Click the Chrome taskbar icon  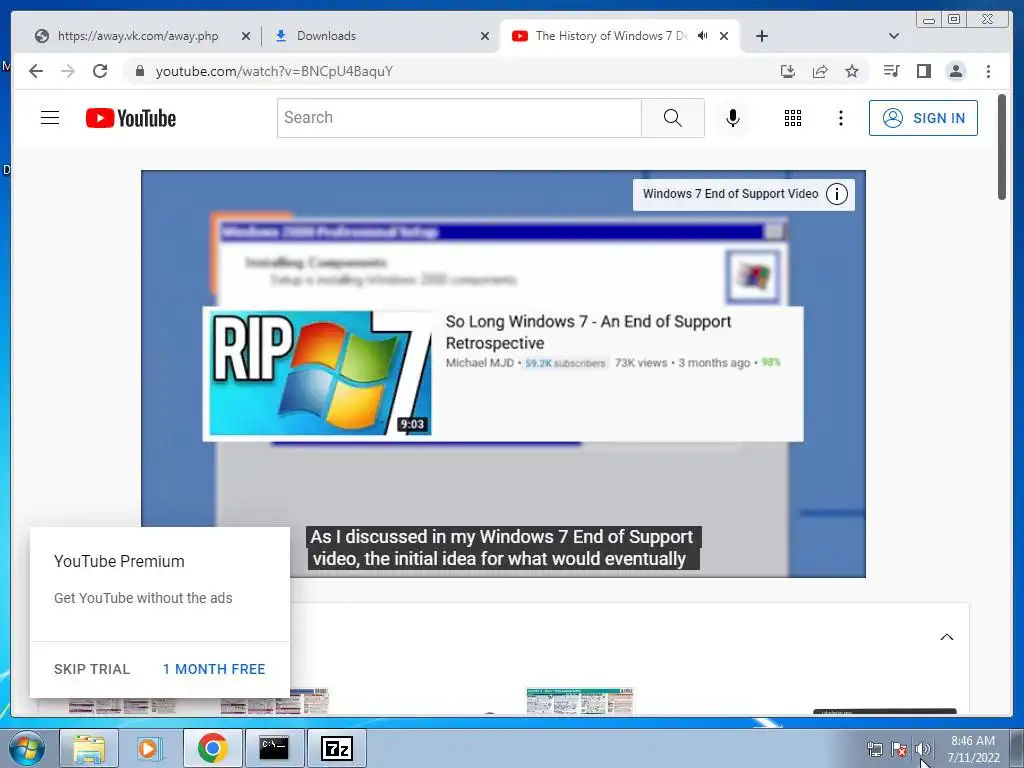pyautogui.click(x=212, y=748)
